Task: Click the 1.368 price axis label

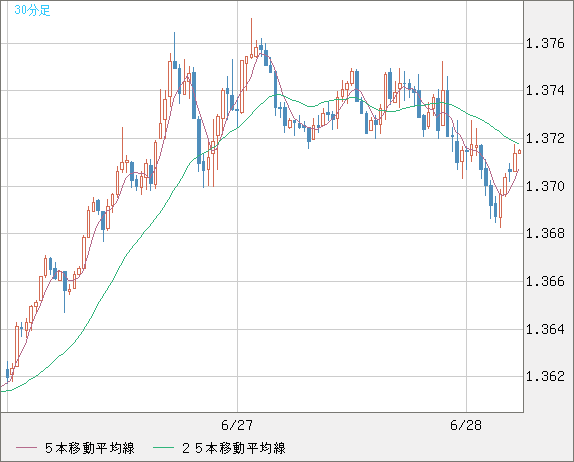Action: 545,233
